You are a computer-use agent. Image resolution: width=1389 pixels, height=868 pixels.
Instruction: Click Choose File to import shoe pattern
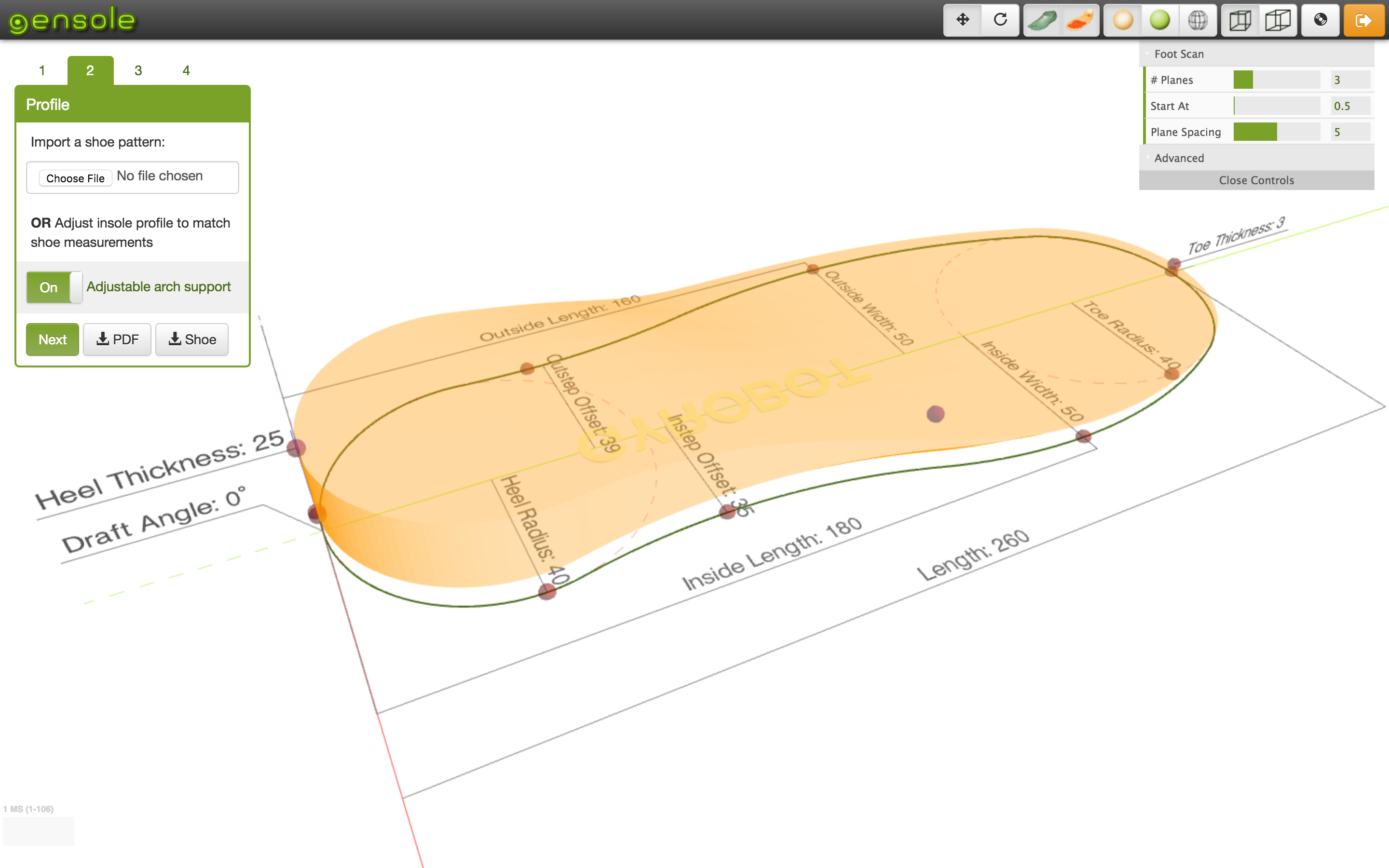click(x=75, y=178)
